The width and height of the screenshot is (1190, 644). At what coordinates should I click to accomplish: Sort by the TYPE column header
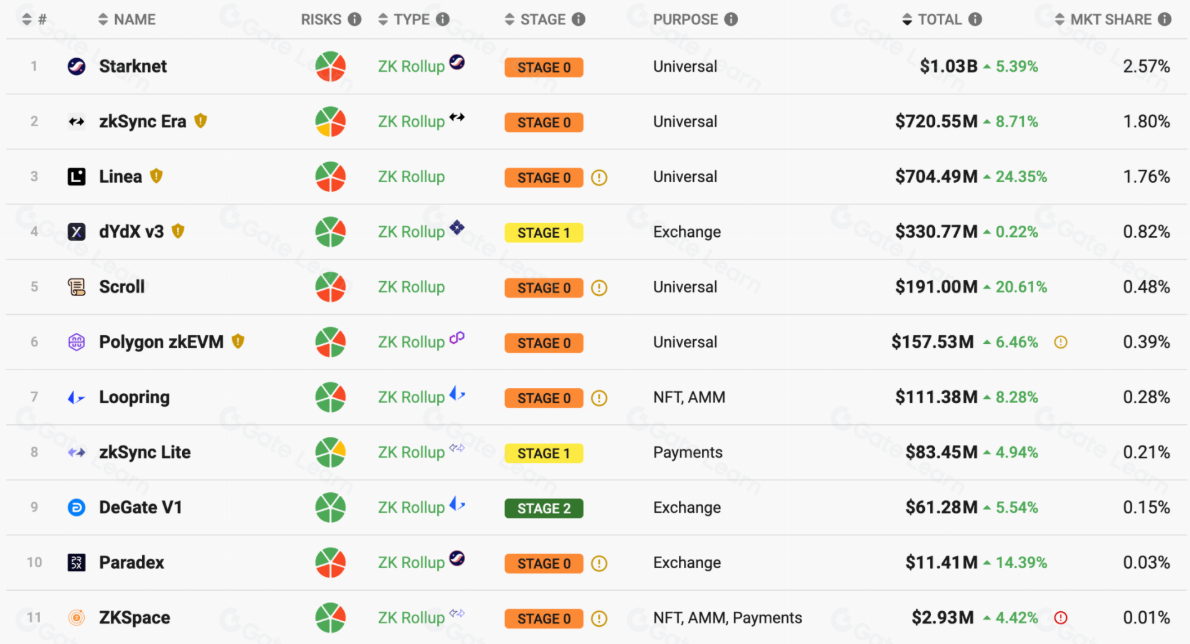(x=405, y=19)
